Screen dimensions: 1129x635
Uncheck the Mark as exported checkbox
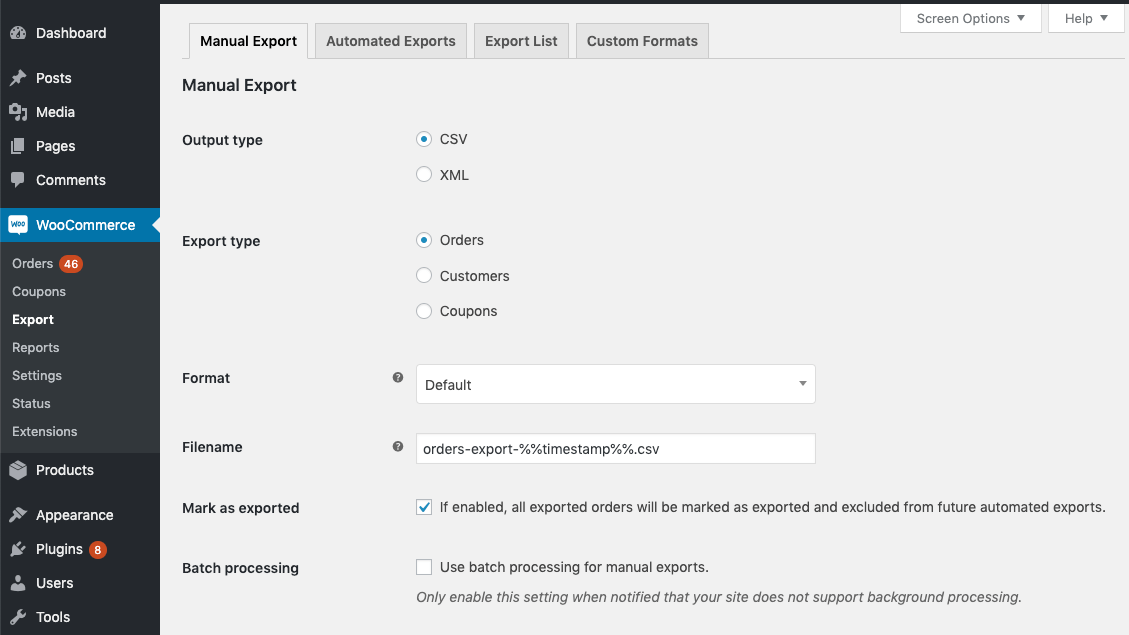[424, 507]
